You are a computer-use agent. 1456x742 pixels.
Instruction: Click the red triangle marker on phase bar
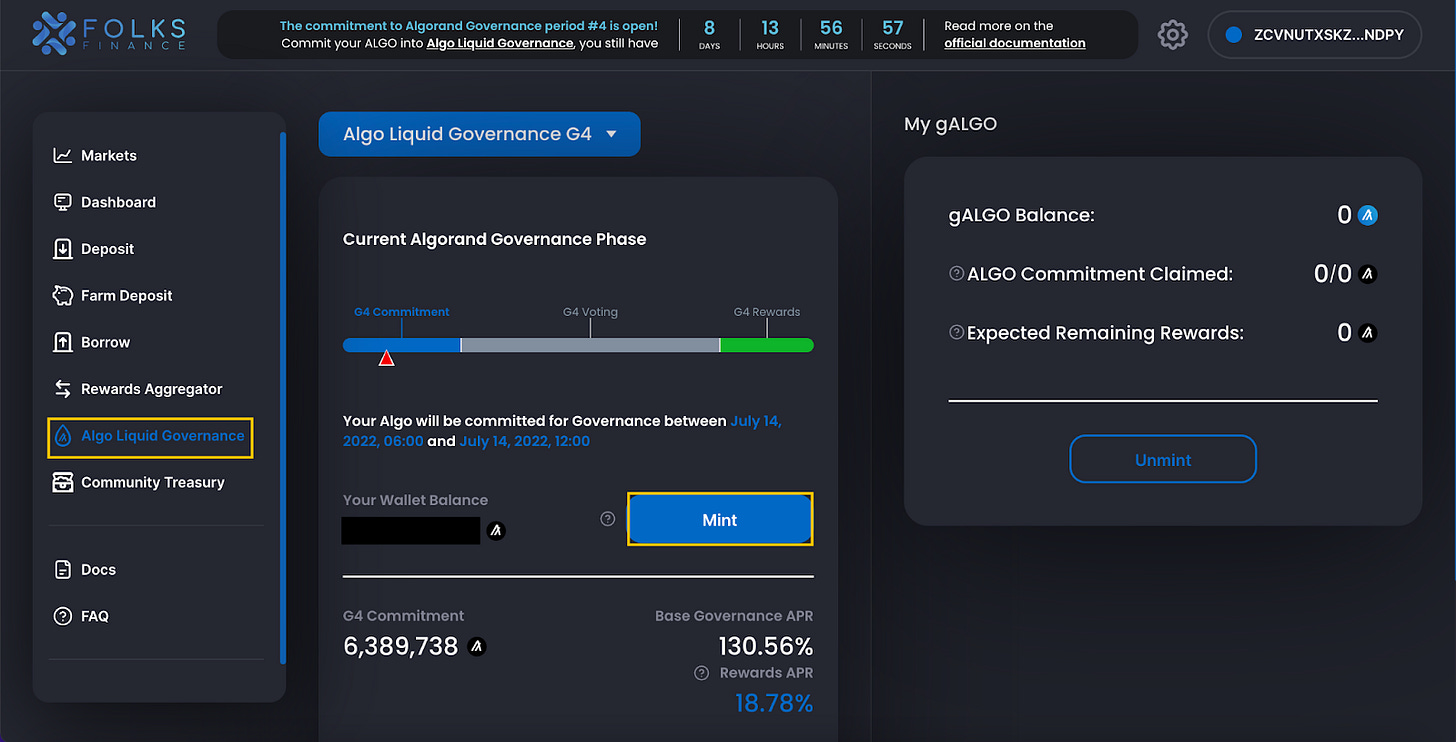point(386,358)
